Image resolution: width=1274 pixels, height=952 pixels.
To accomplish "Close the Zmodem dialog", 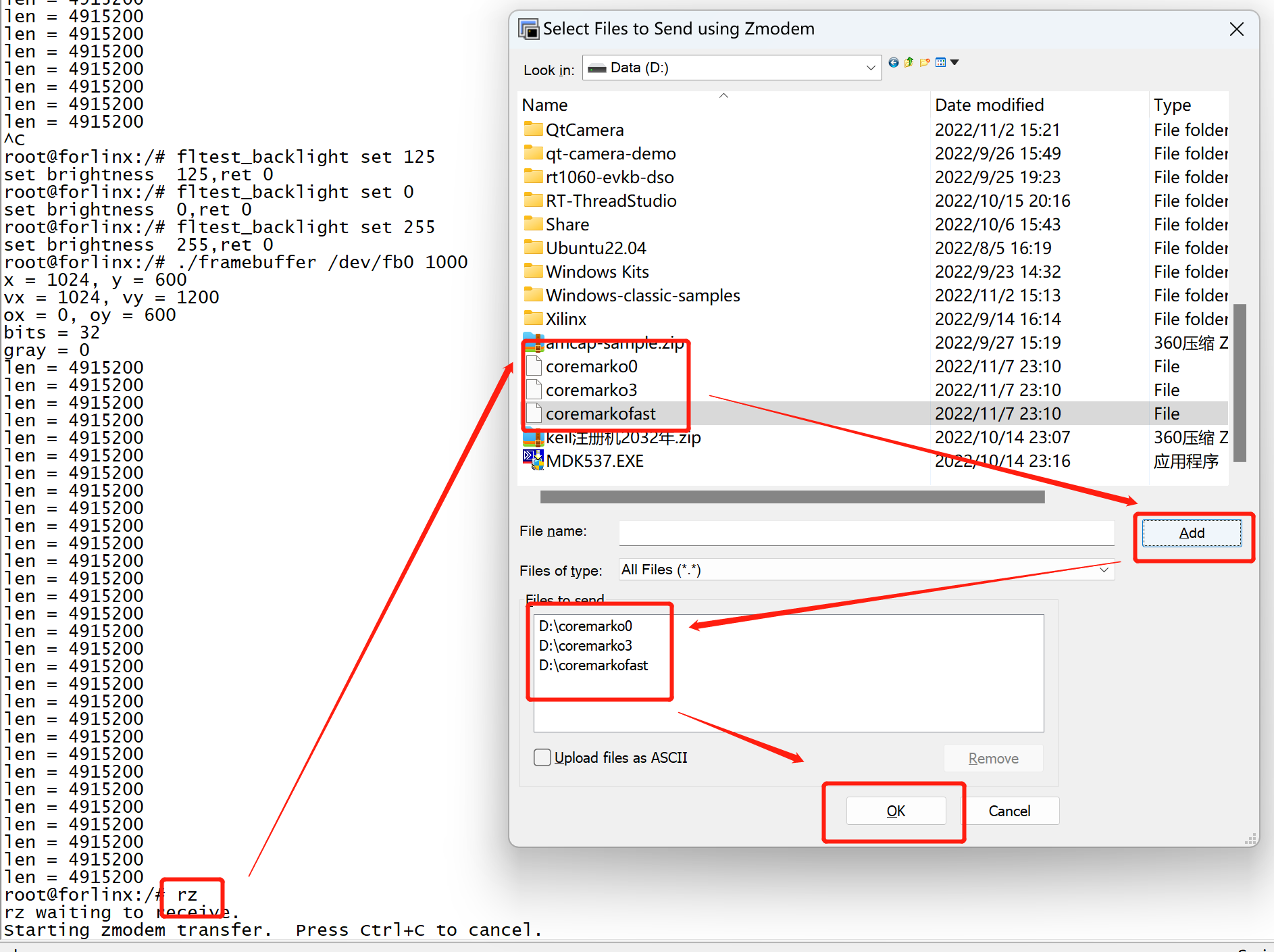I will [1237, 29].
